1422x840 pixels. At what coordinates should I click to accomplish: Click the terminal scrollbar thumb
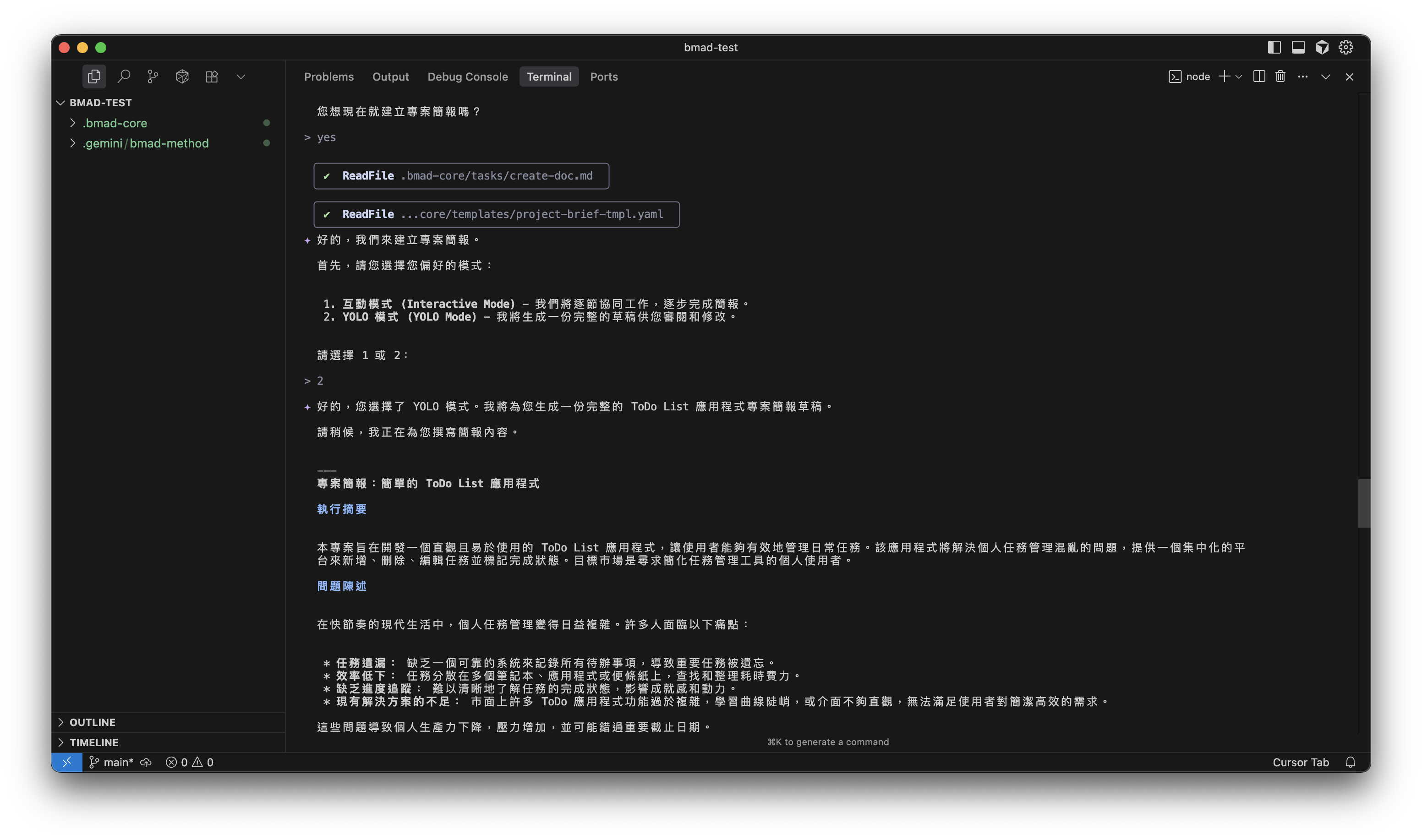pos(1364,503)
